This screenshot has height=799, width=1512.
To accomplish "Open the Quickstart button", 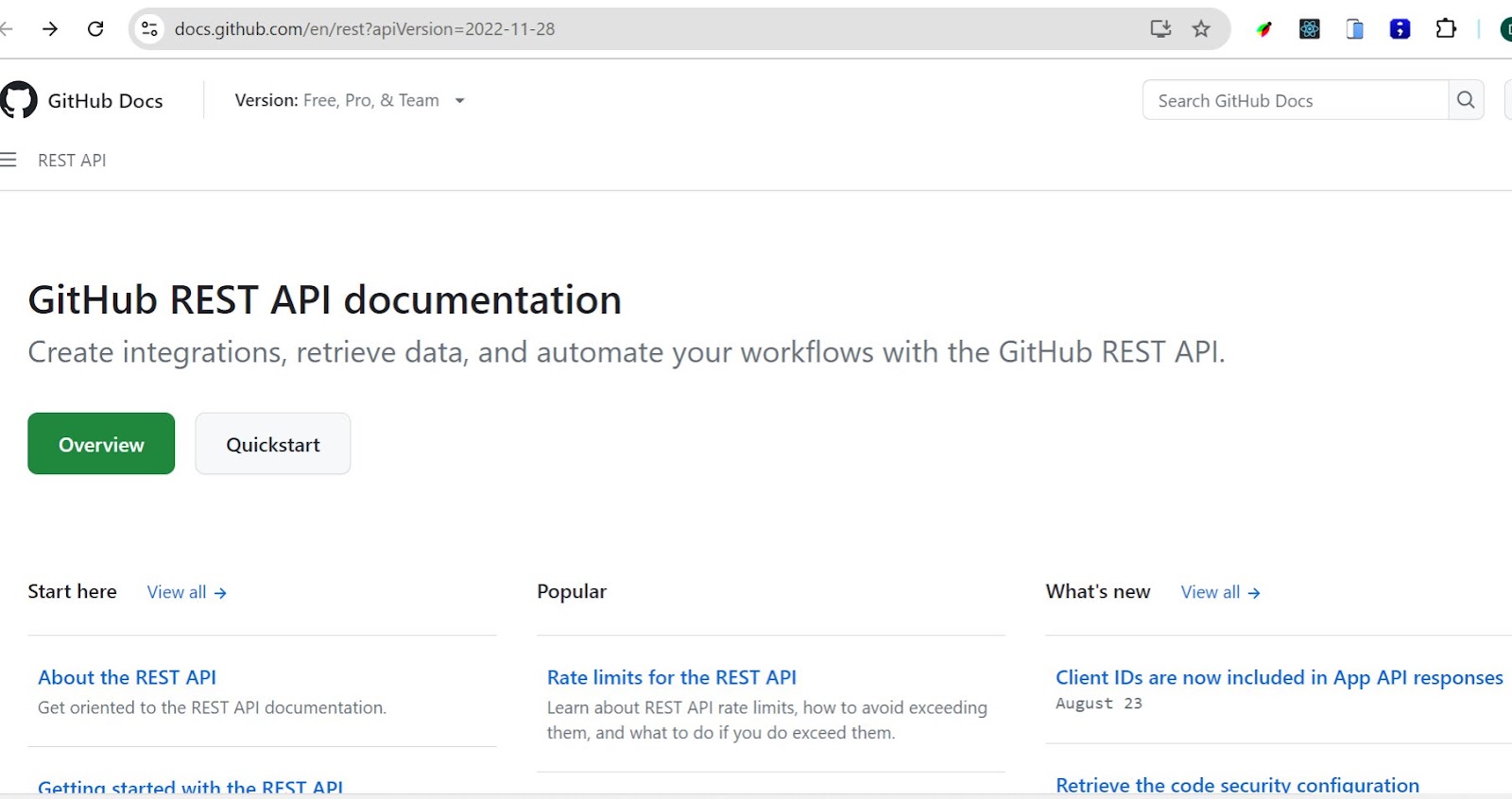I will tap(273, 444).
